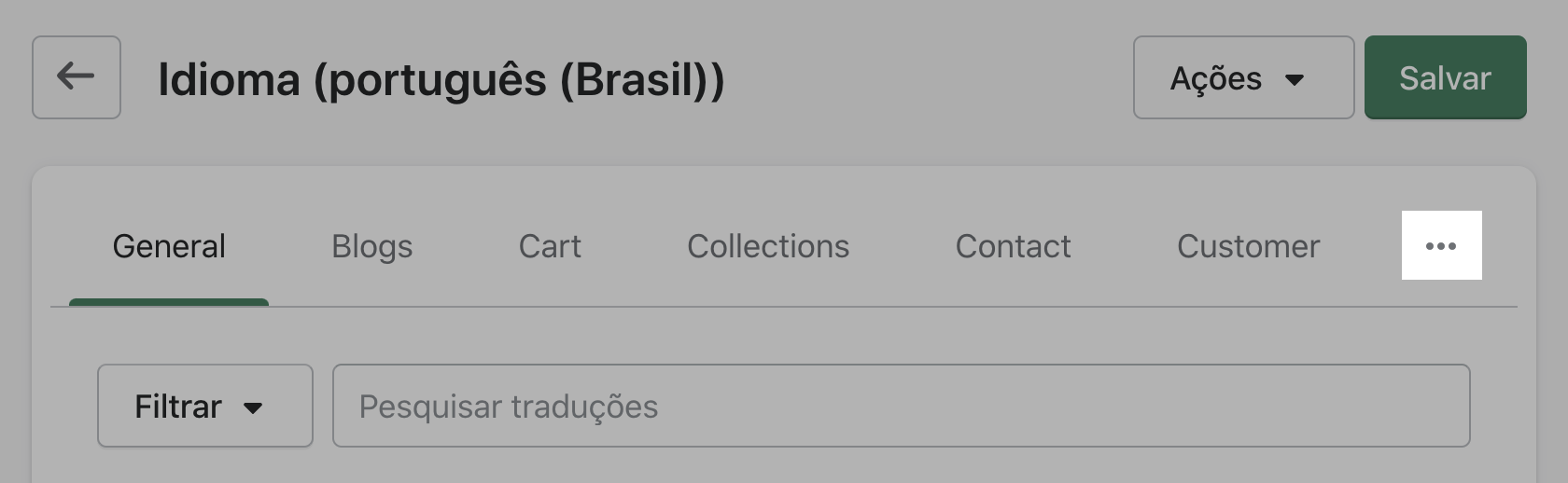Viewport: 1568px width, 483px height.
Task: Select the General tab
Action: tap(169, 247)
